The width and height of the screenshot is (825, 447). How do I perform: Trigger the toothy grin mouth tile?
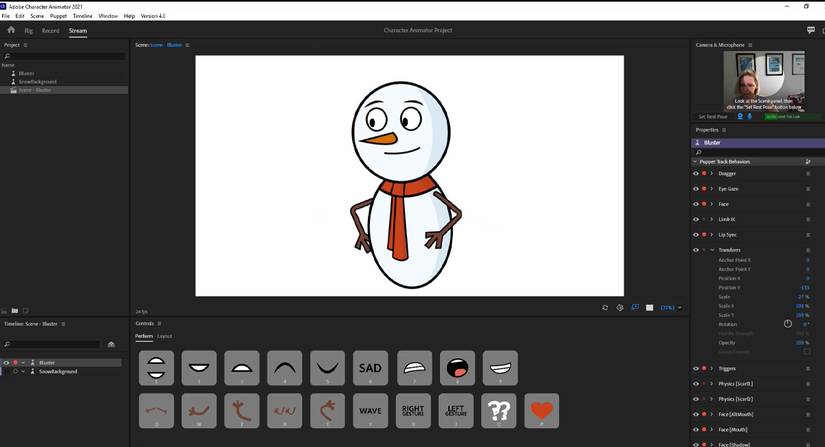pos(500,368)
